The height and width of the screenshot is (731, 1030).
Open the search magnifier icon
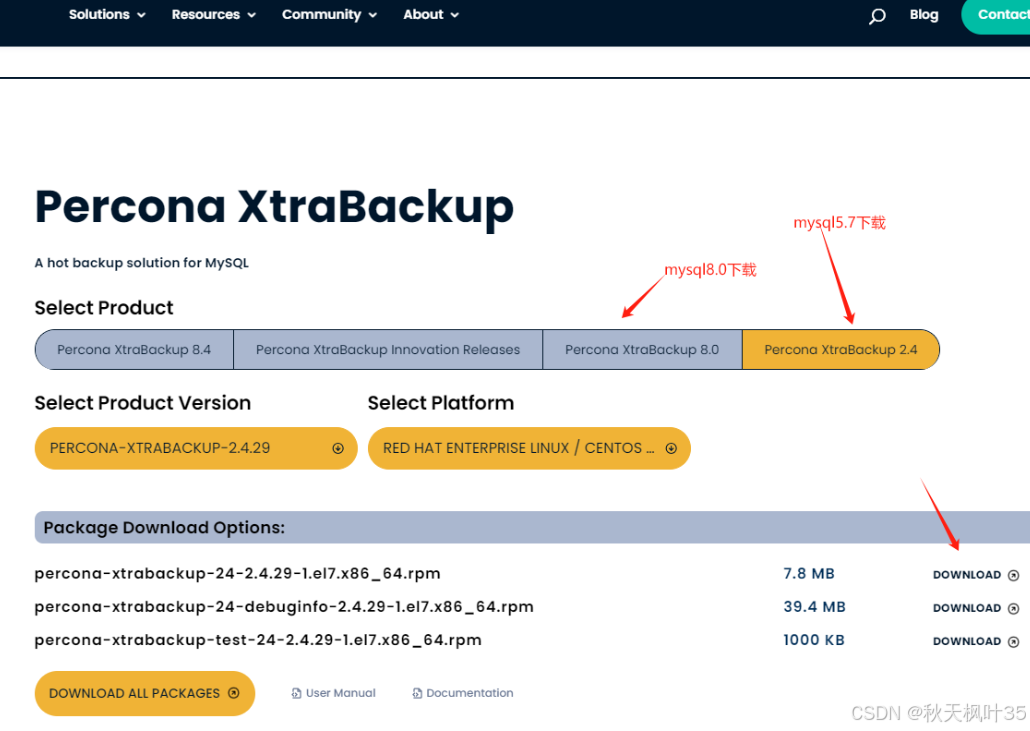[877, 16]
